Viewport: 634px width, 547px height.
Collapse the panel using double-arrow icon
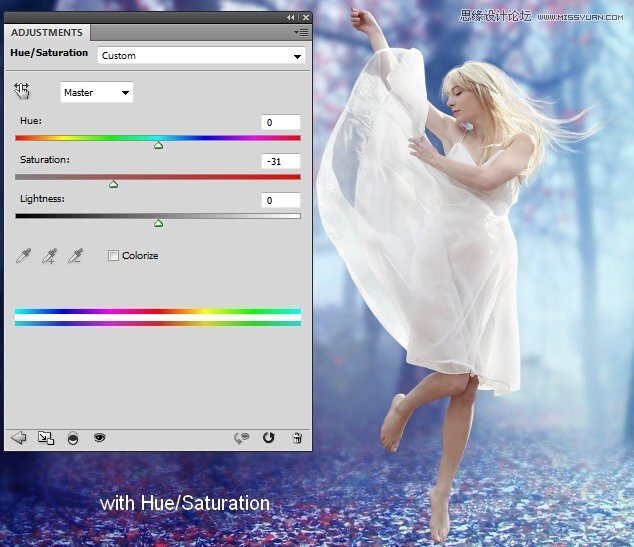pos(291,17)
